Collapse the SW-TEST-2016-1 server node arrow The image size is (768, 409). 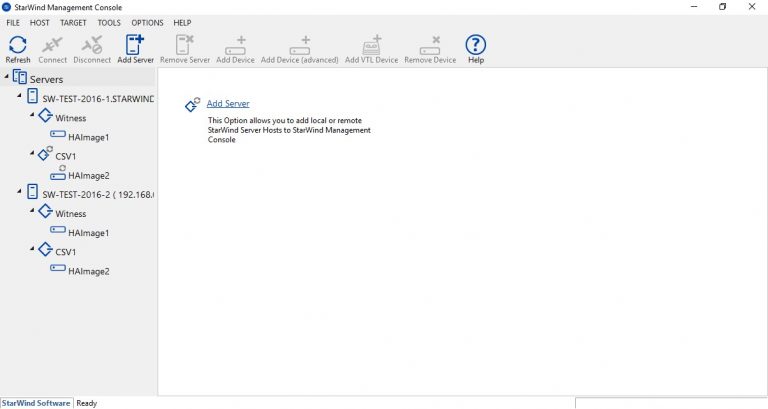coord(19,98)
